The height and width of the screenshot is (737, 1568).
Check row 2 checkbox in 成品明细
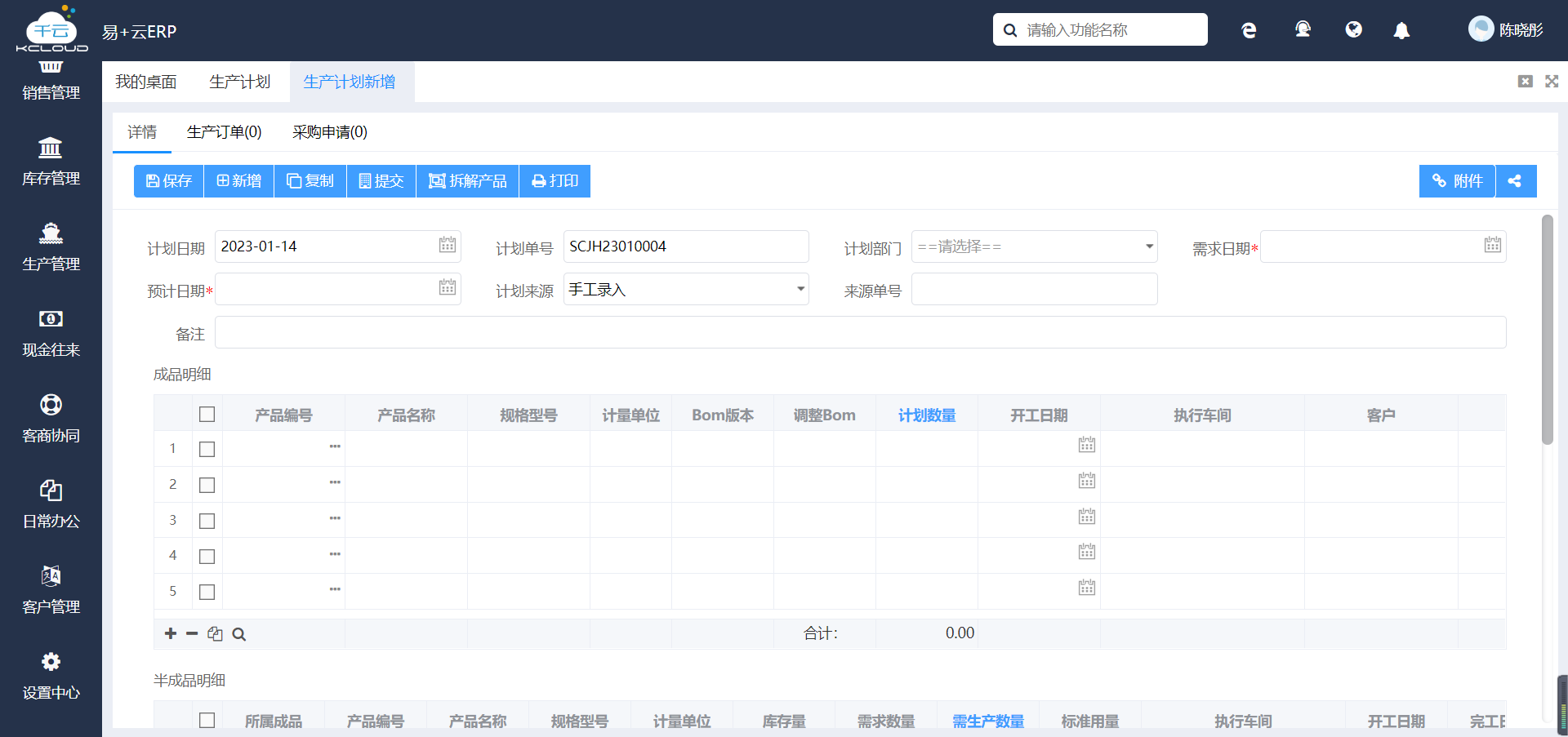(207, 486)
